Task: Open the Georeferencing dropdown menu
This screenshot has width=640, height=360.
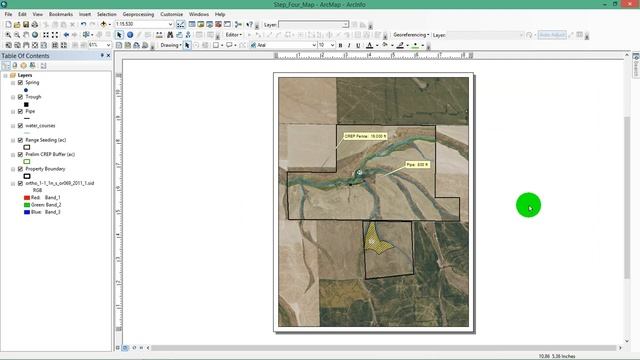Action: tap(411, 35)
